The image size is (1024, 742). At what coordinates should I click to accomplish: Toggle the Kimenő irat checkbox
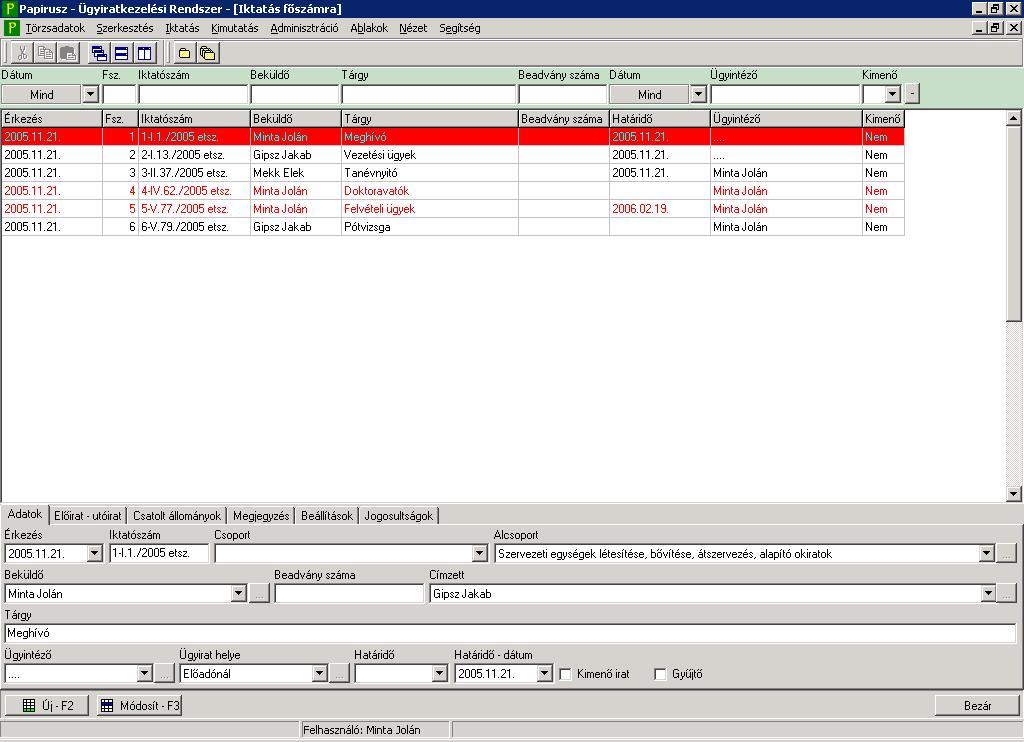click(566, 674)
